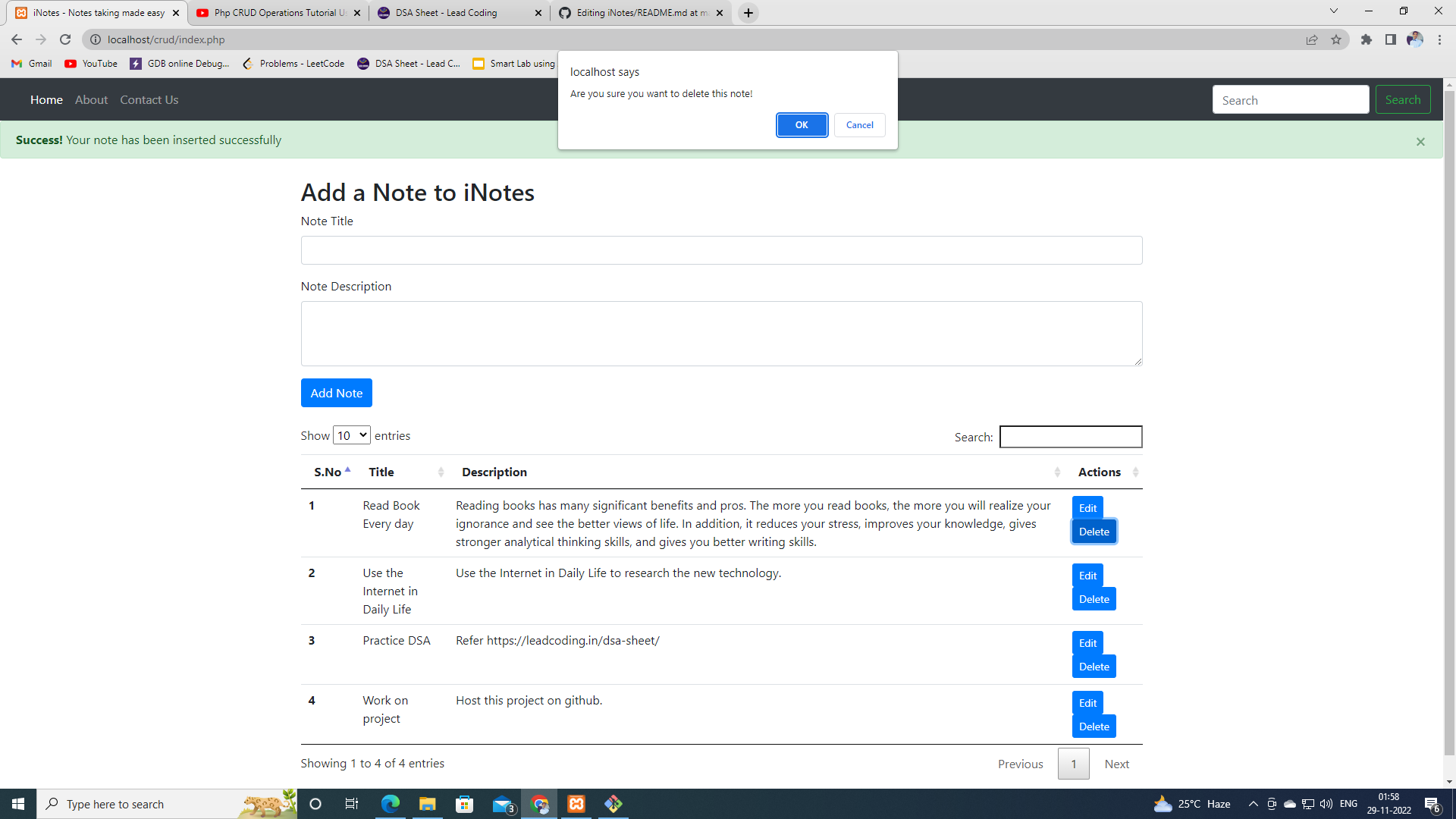Open the YouTube bookmark
1456x819 pixels.
click(91, 64)
